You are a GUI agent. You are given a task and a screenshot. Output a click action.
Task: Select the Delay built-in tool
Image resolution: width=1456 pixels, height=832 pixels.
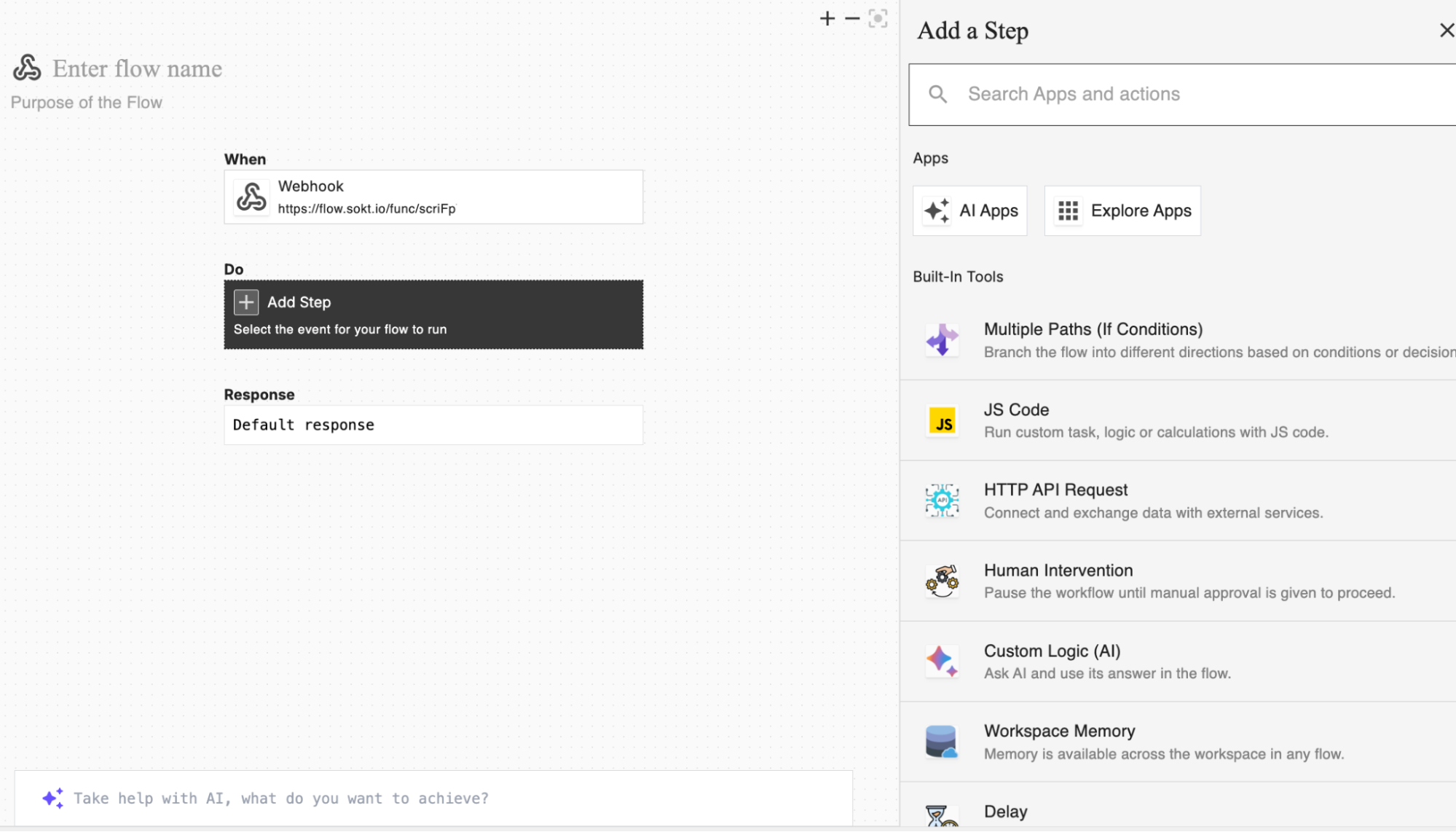pos(1005,811)
